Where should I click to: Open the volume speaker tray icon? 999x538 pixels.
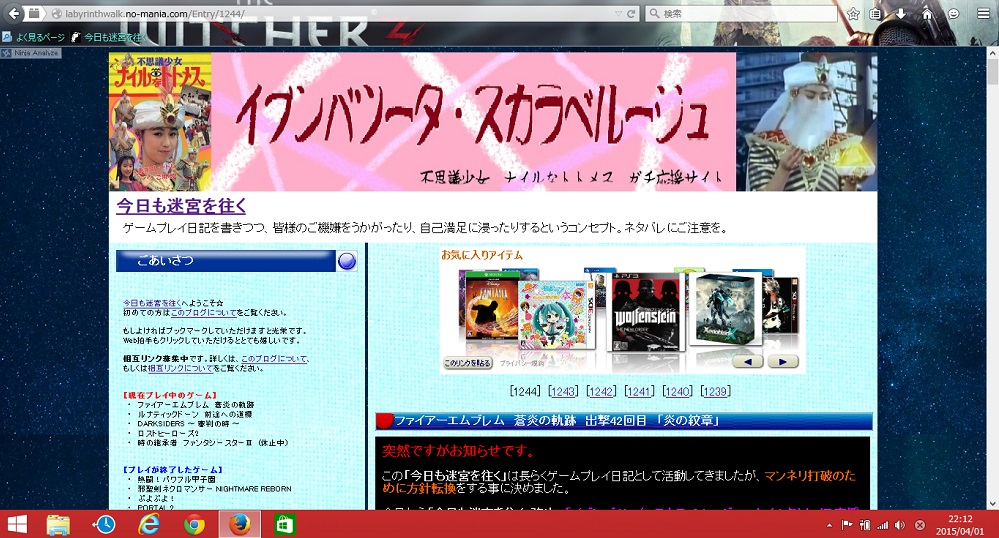click(900, 525)
